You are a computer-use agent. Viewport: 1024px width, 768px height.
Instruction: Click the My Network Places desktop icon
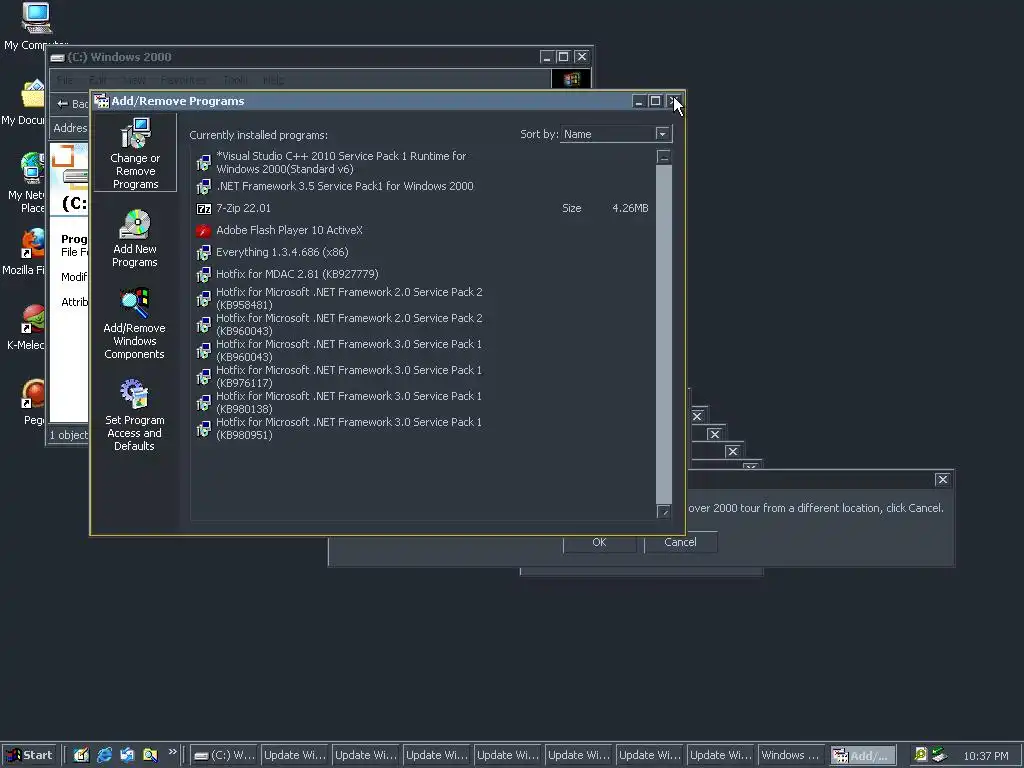pyautogui.click(x=33, y=168)
